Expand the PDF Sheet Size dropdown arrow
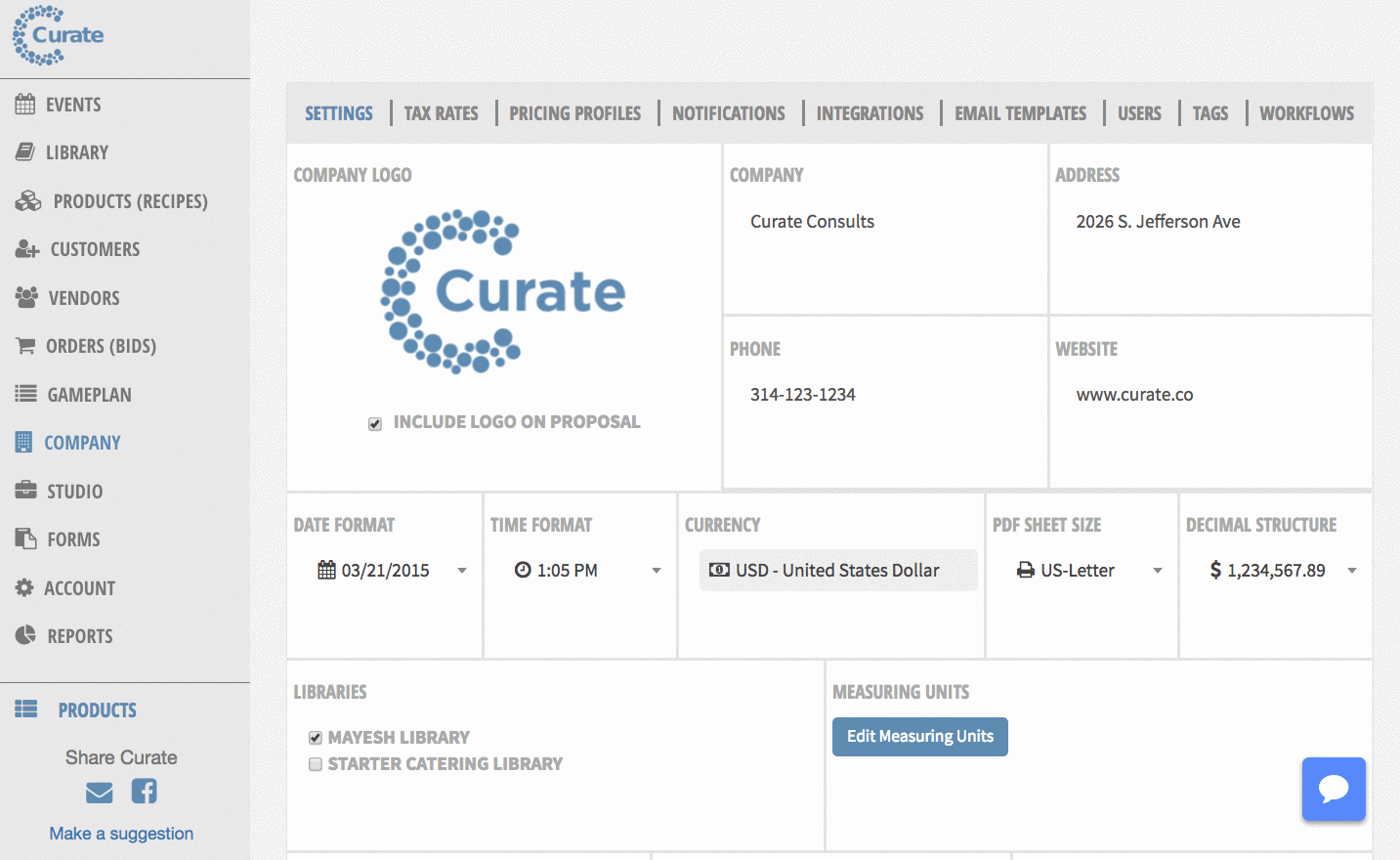 click(1158, 571)
